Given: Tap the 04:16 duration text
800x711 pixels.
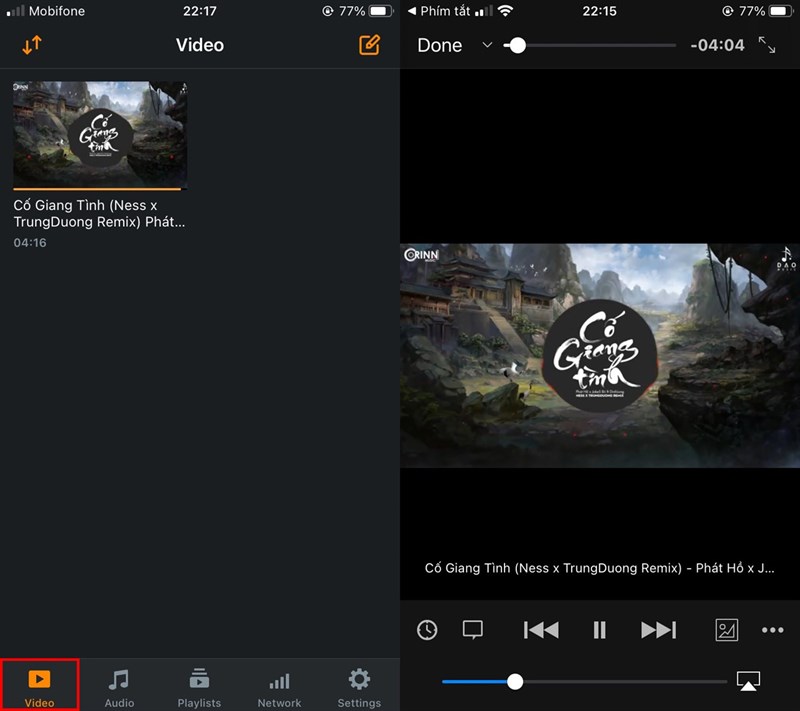Looking at the screenshot, I should tap(30, 243).
